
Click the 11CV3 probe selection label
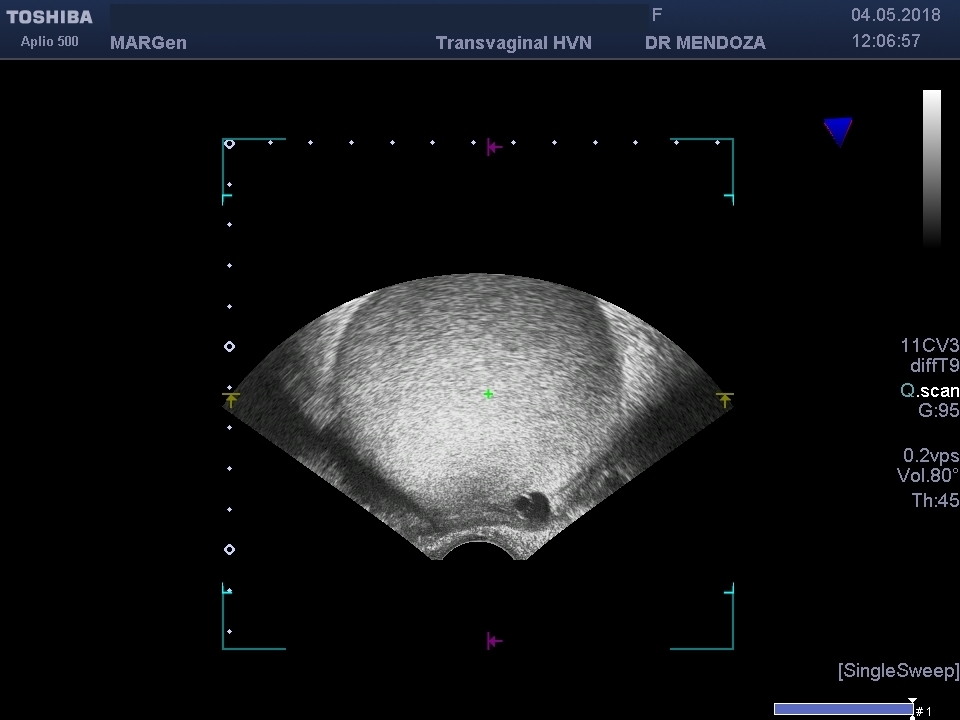[x=929, y=346]
